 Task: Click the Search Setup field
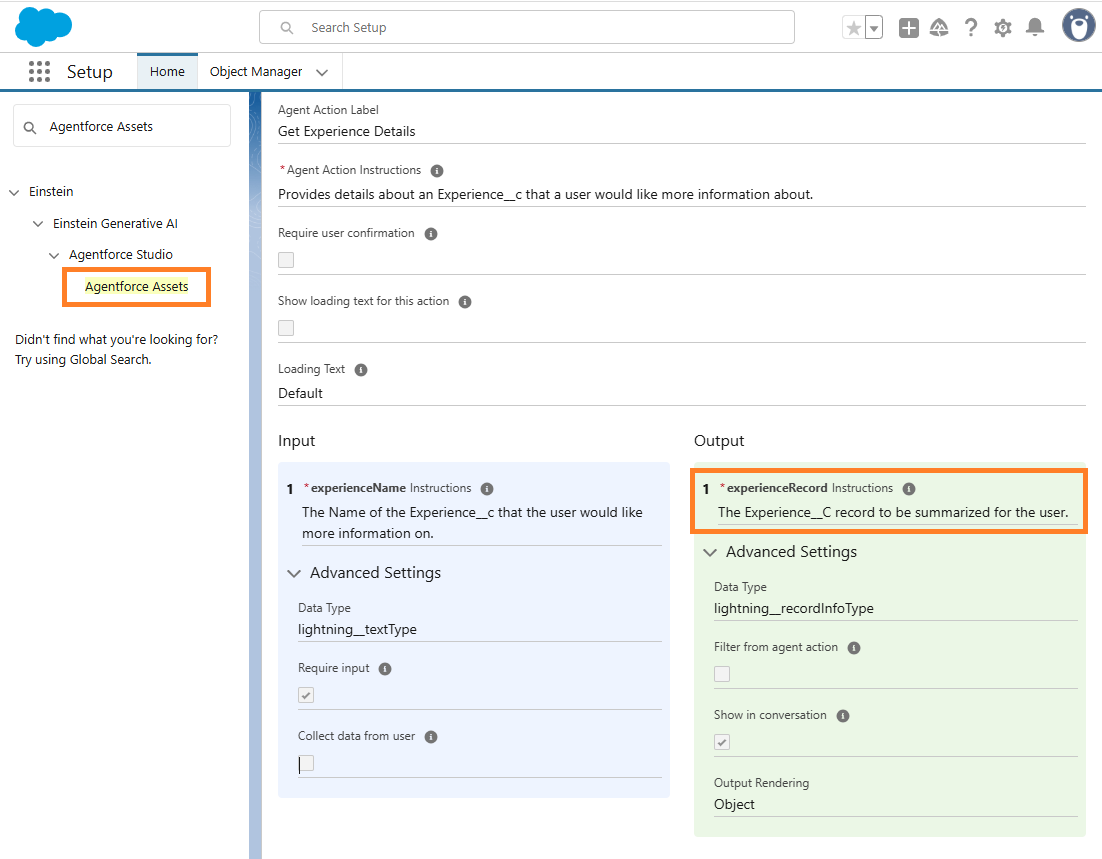pos(527,27)
